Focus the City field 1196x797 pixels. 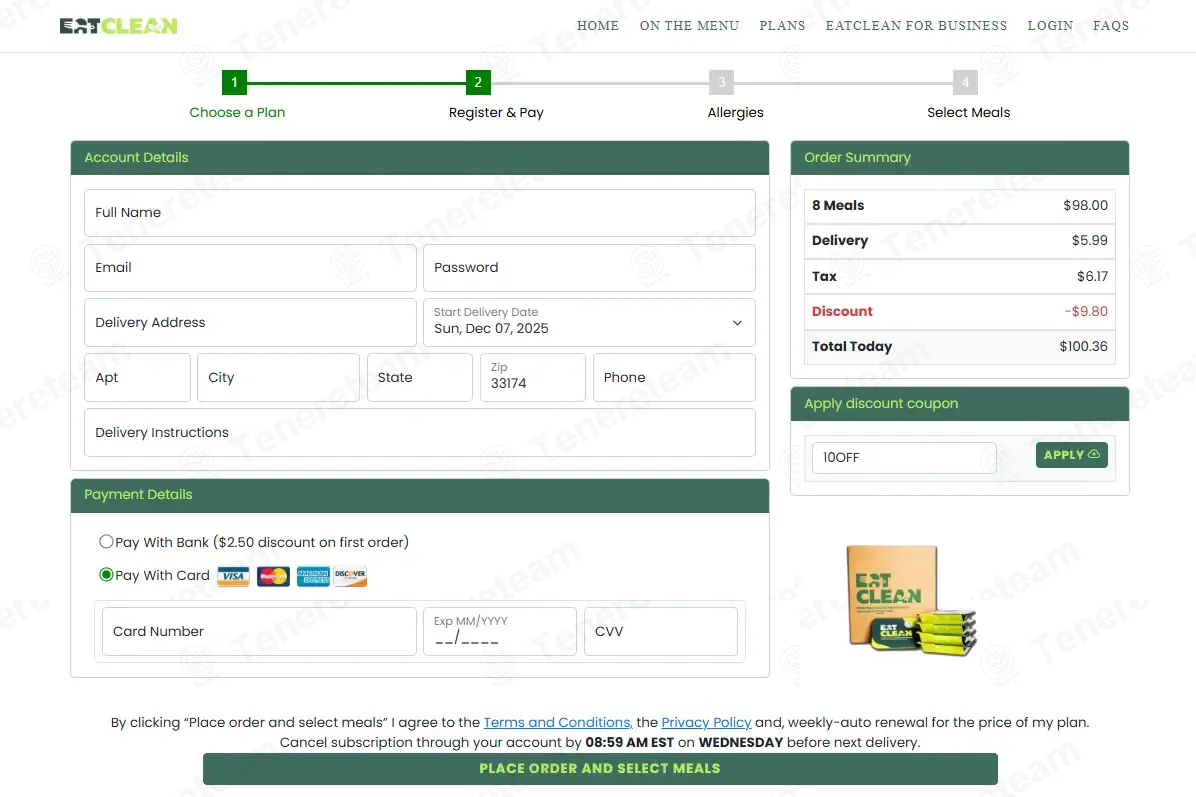[278, 378]
